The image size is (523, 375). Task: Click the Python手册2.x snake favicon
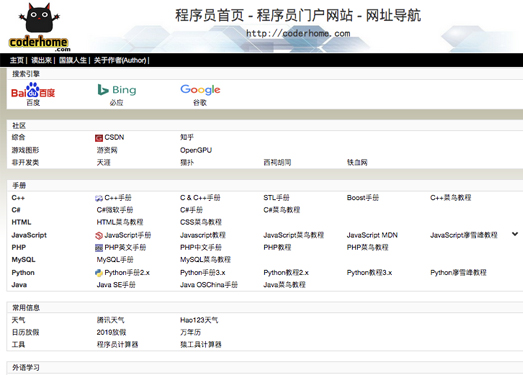(x=99, y=273)
